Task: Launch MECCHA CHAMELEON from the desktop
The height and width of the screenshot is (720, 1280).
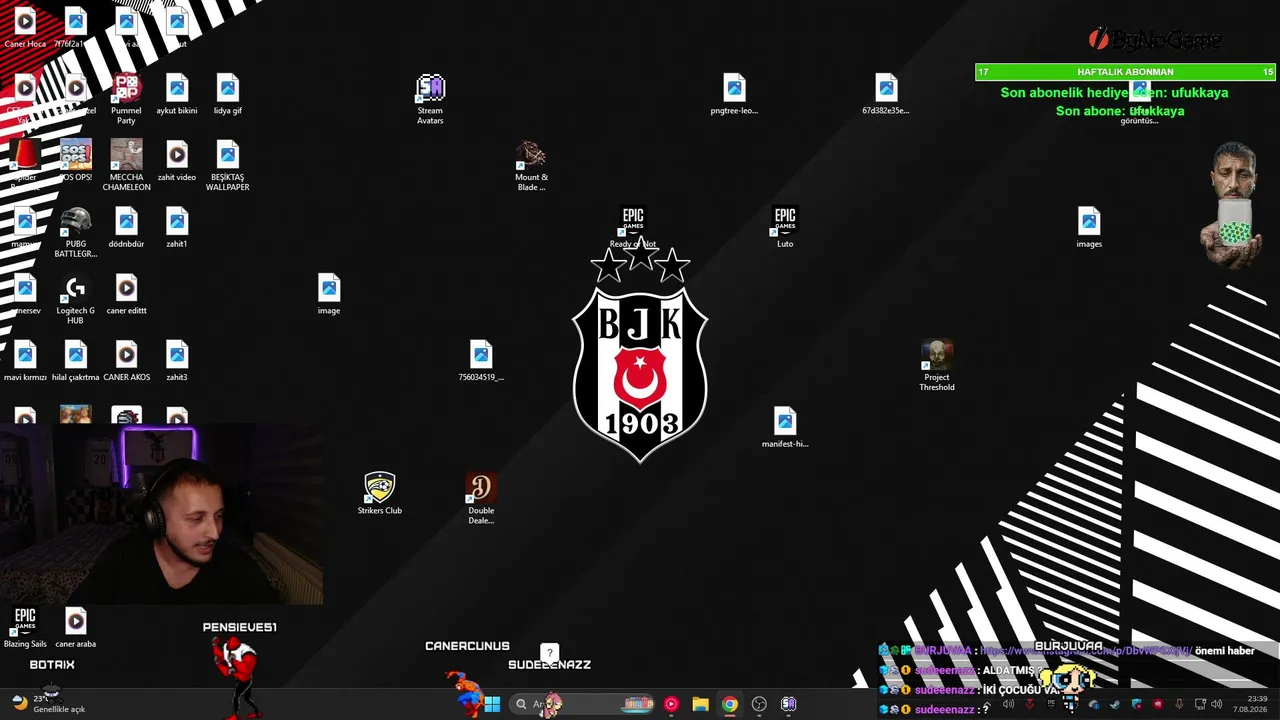Action: 126,166
